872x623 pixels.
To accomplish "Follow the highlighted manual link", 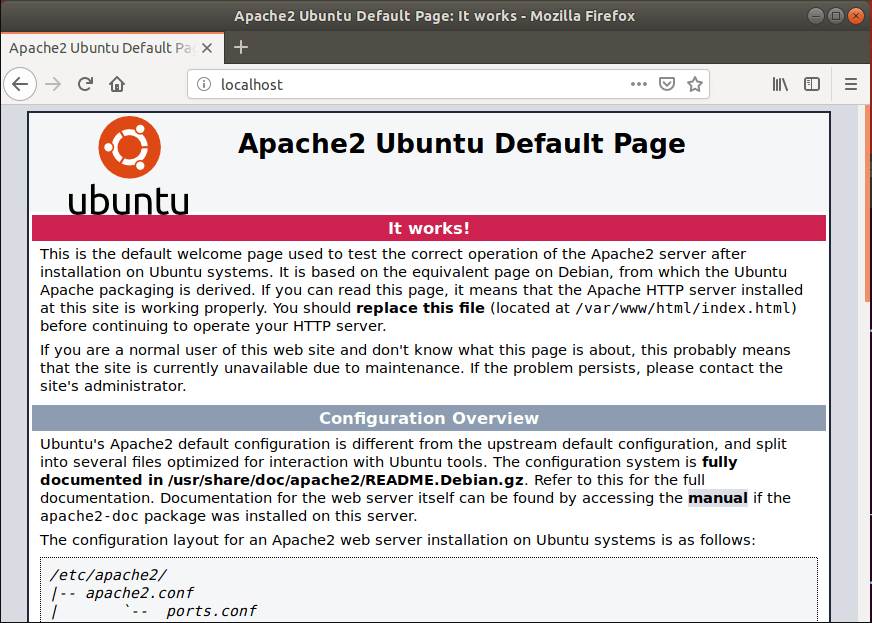I will coord(717,497).
